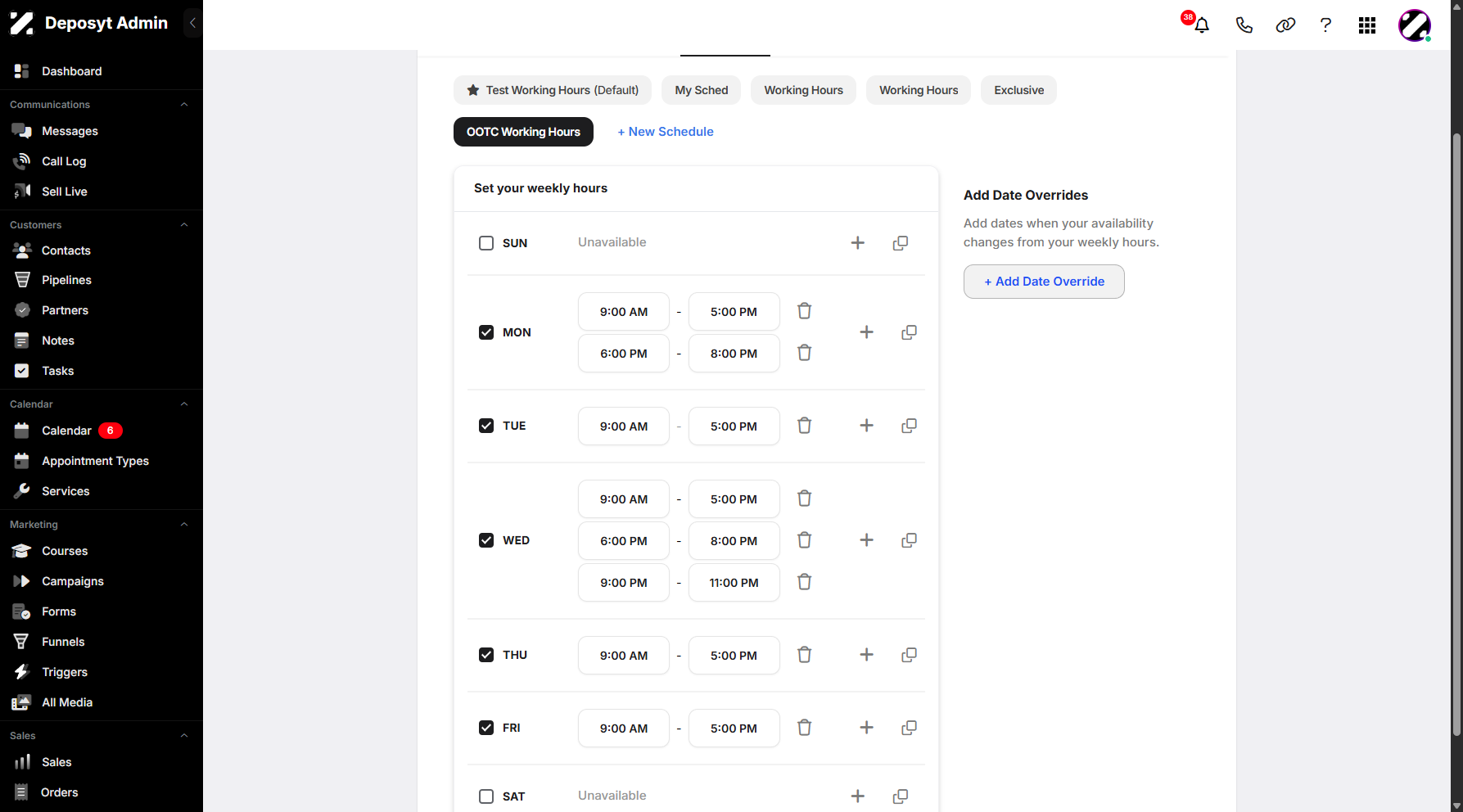Copy Tuesday hours to other days
The image size is (1463, 812).
[x=909, y=426]
